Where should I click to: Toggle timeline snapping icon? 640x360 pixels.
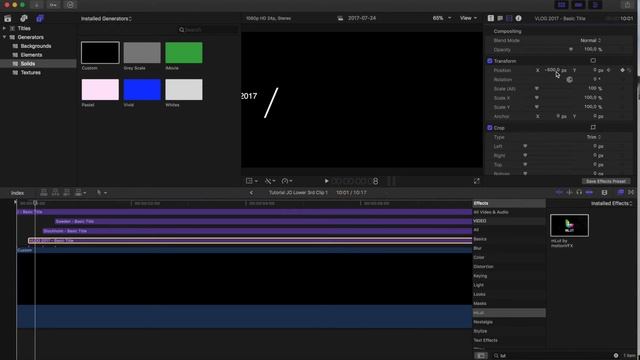(589, 192)
